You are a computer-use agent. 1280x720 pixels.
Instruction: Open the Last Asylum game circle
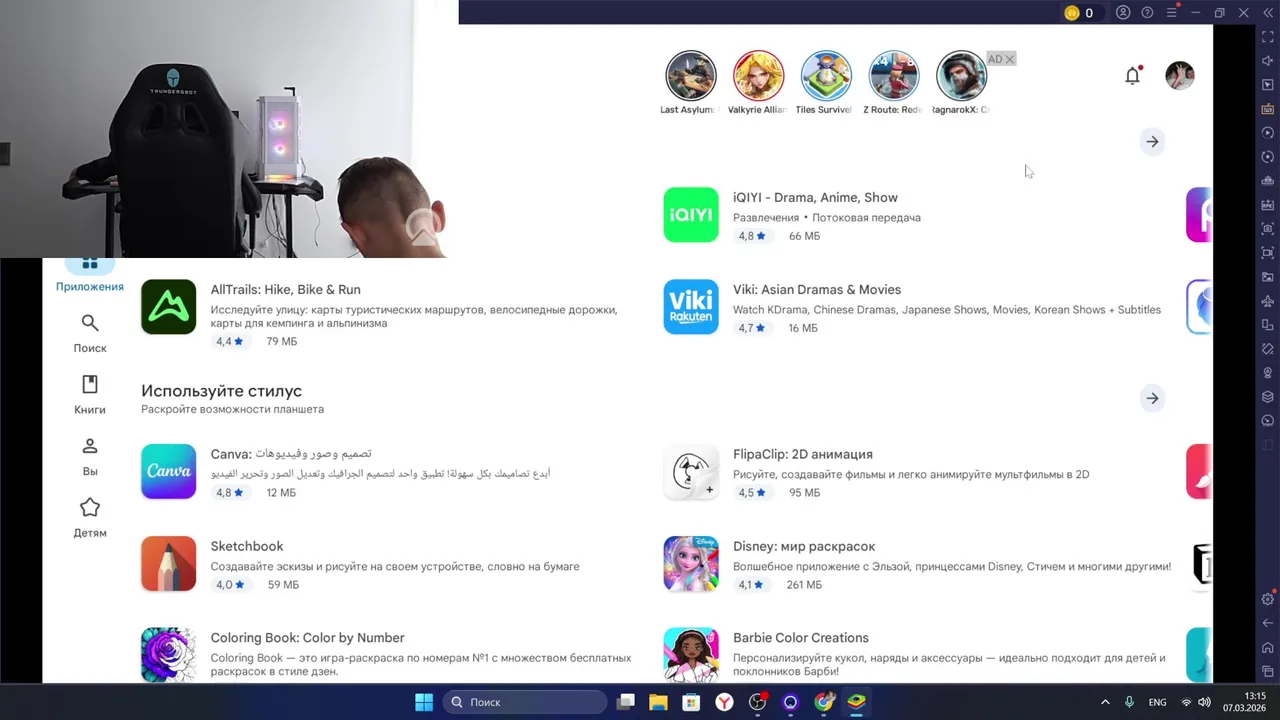[691, 76]
